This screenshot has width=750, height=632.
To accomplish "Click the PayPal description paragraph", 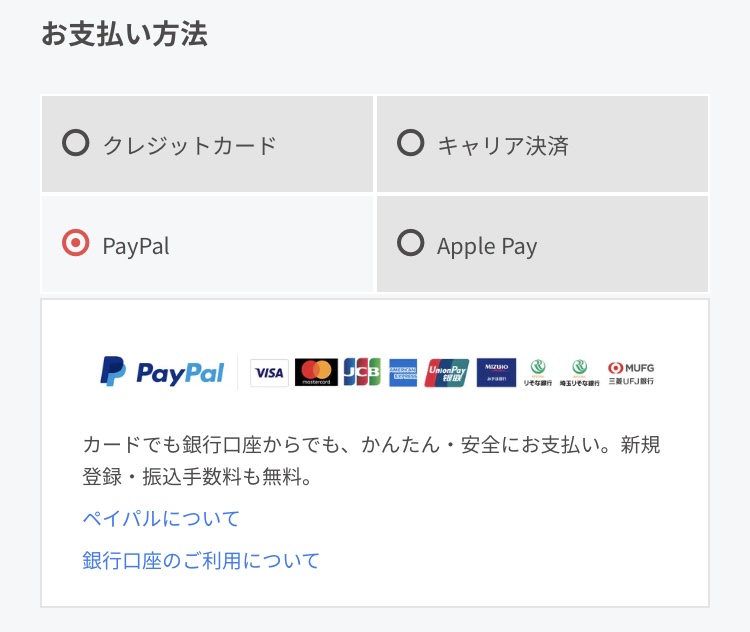I will (371, 461).
